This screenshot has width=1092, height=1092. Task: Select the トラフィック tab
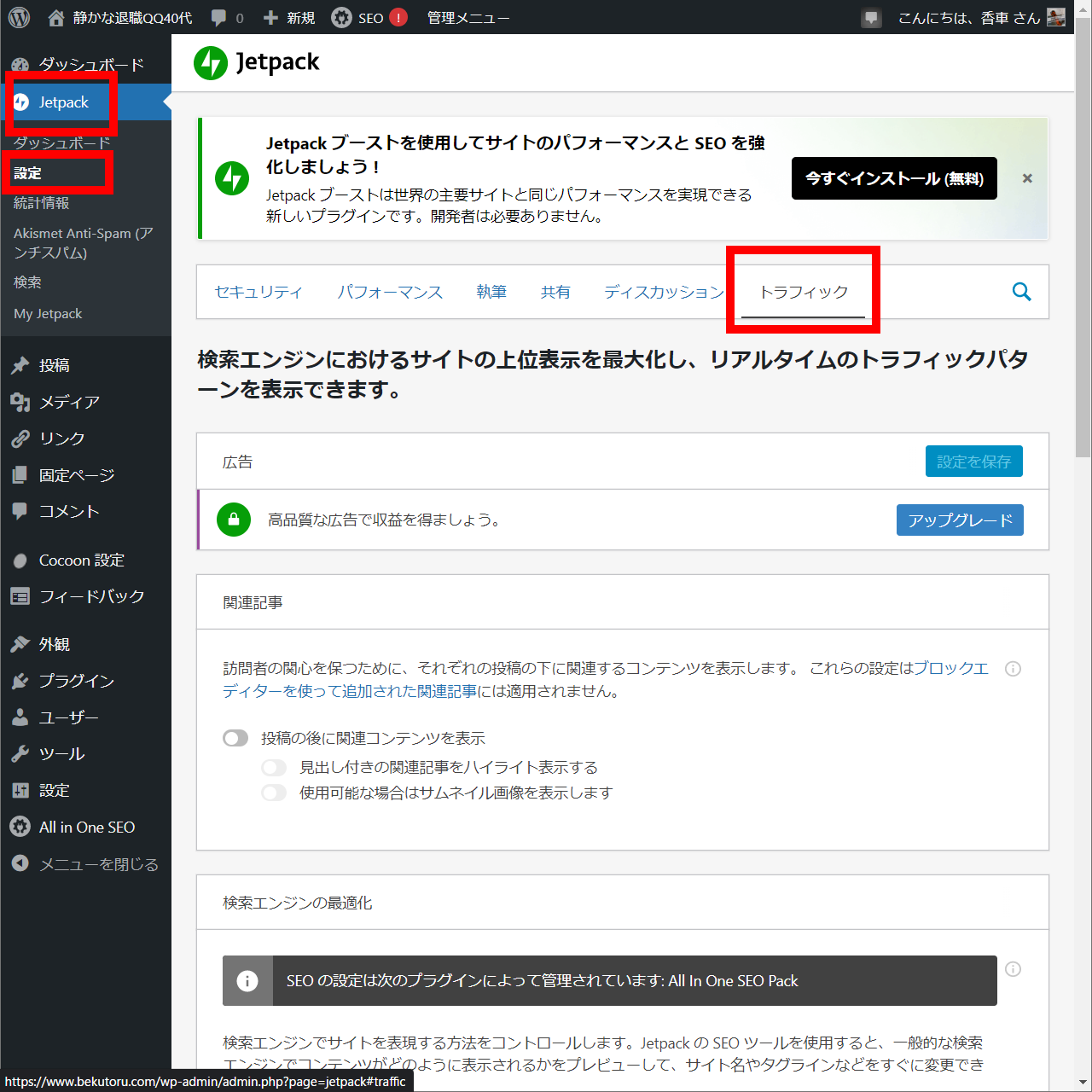[x=804, y=292]
